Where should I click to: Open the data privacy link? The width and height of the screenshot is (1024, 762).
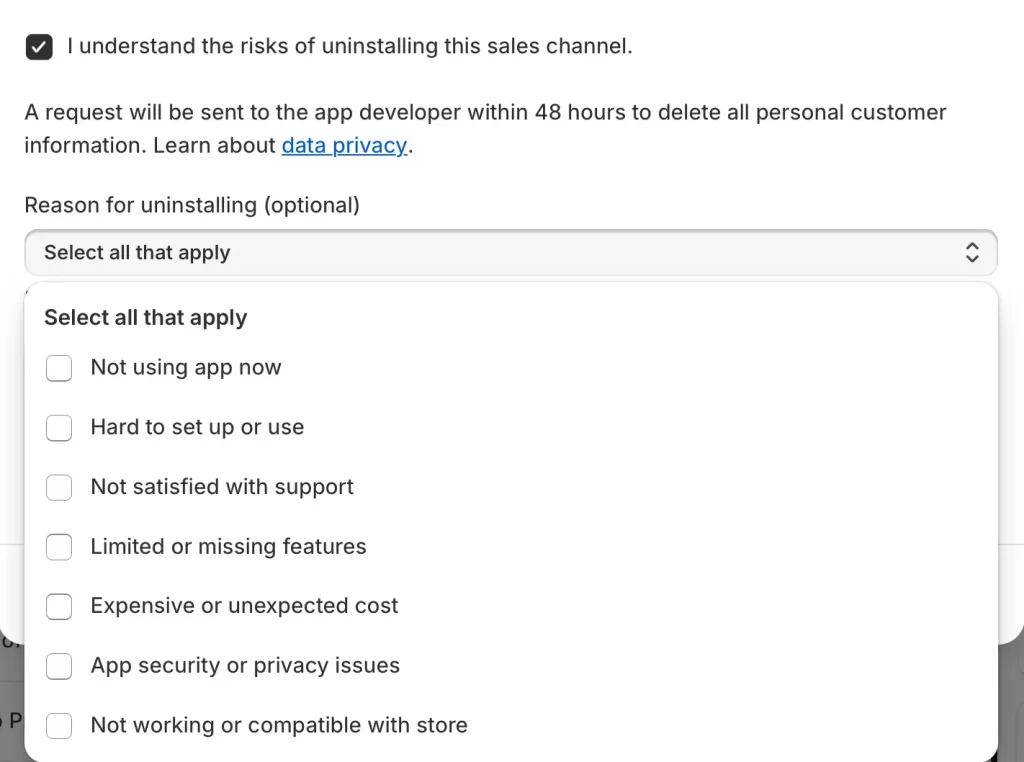tap(344, 145)
